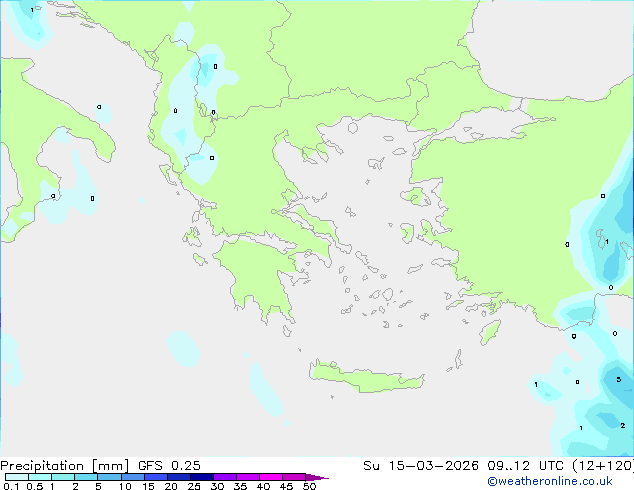The height and width of the screenshot is (490, 634).
Task: Click the "GFS 0.25" model label
Action: [x=169, y=466]
